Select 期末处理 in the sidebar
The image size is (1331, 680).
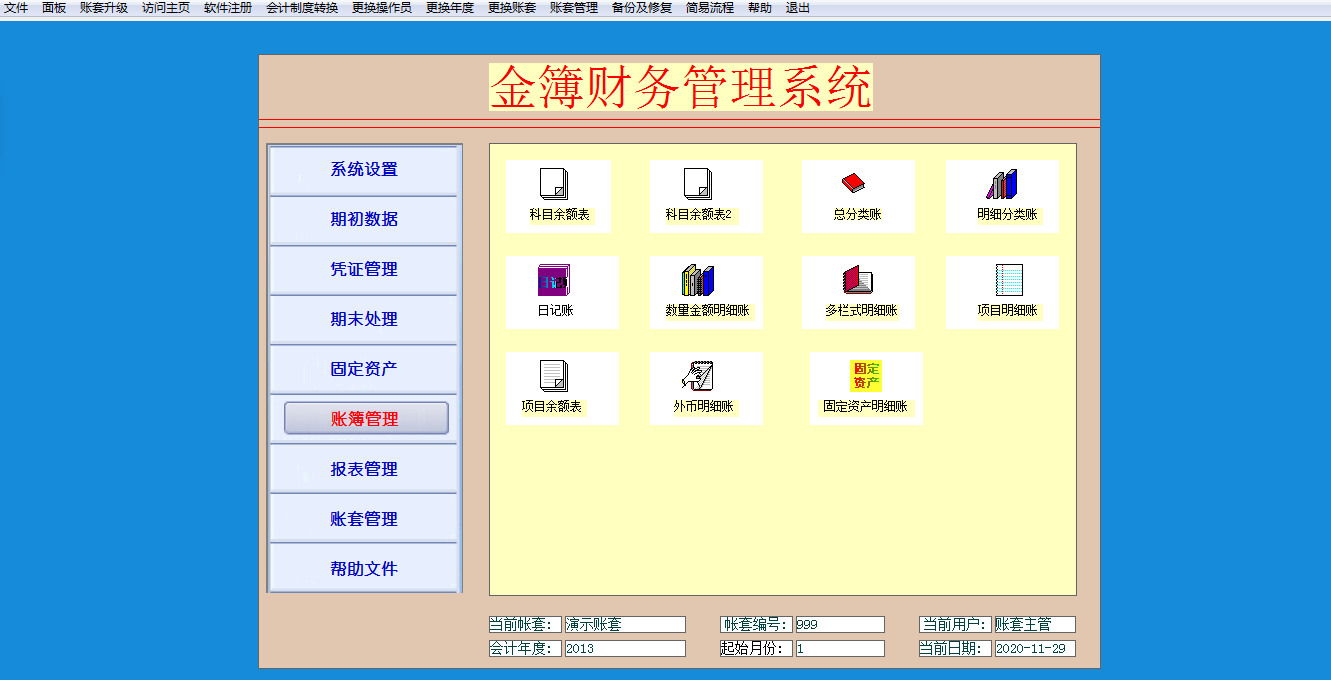tap(364, 320)
